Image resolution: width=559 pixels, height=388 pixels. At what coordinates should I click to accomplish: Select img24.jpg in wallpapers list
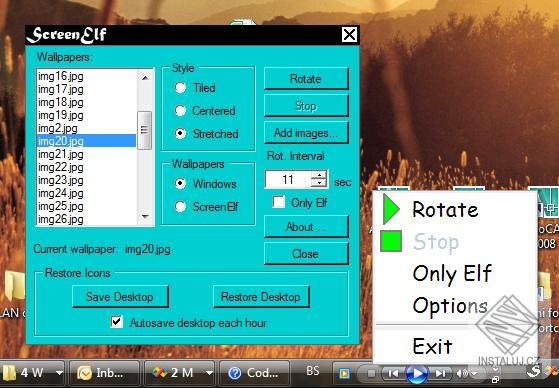86,193
